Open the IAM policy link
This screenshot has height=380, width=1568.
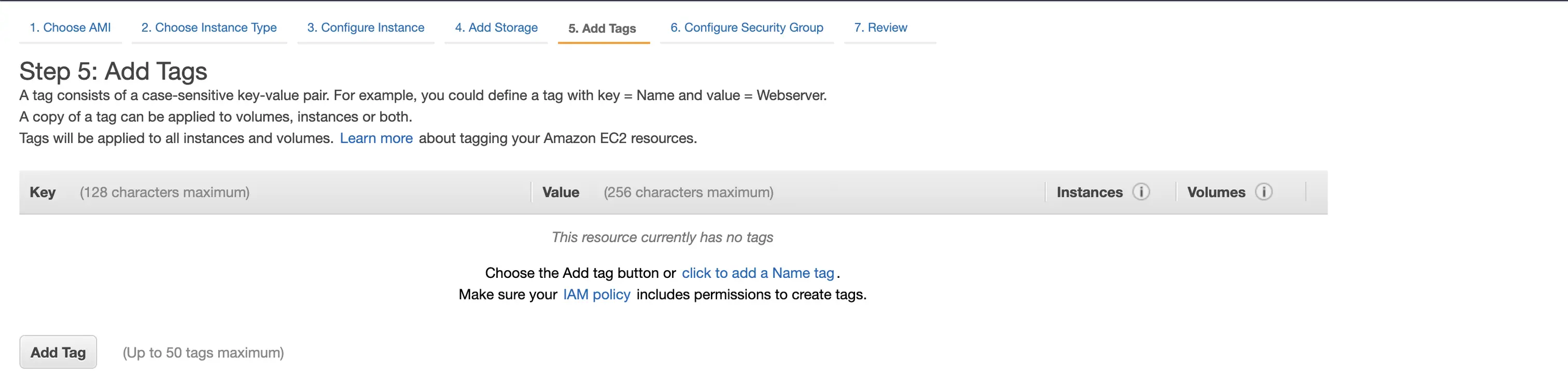596,295
